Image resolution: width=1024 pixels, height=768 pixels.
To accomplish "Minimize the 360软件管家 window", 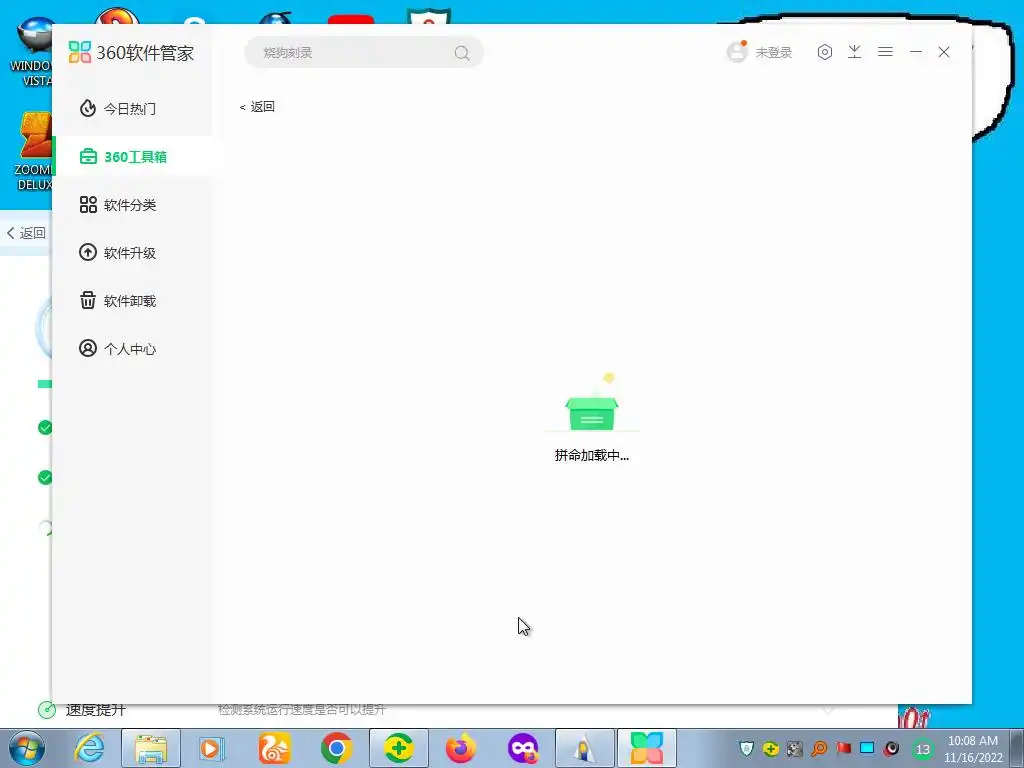I will click(x=916, y=52).
